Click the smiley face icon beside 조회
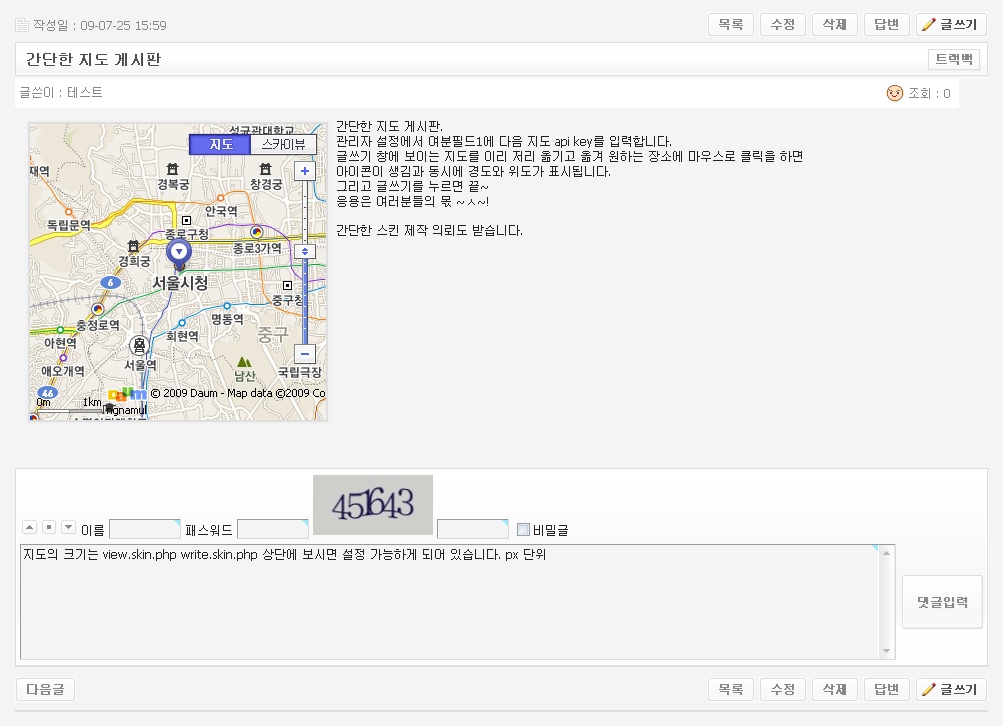The height and width of the screenshot is (726, 1003). coord(895,93)
